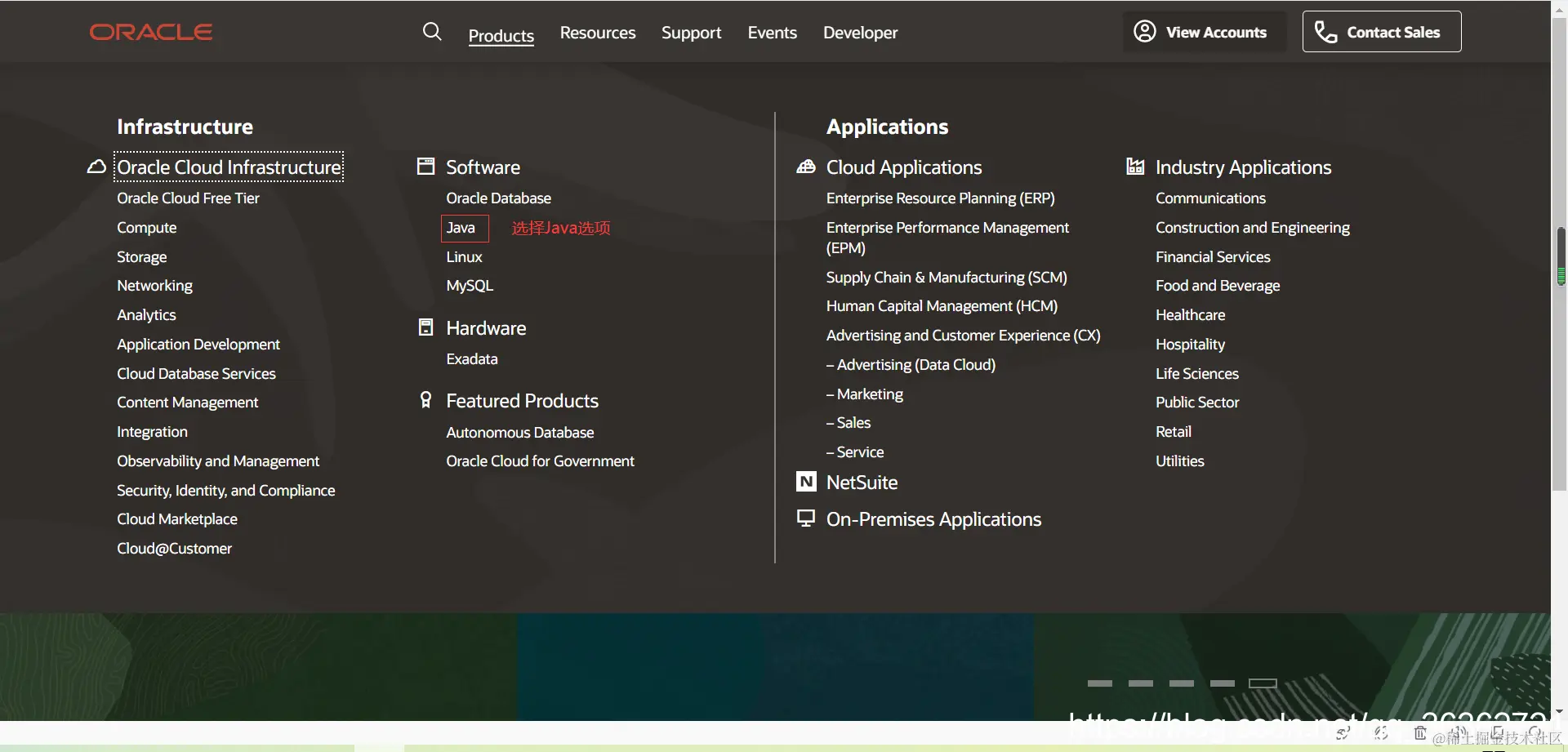Open the Linux link
Screen dimensions: 1568x752
[464, 257]
